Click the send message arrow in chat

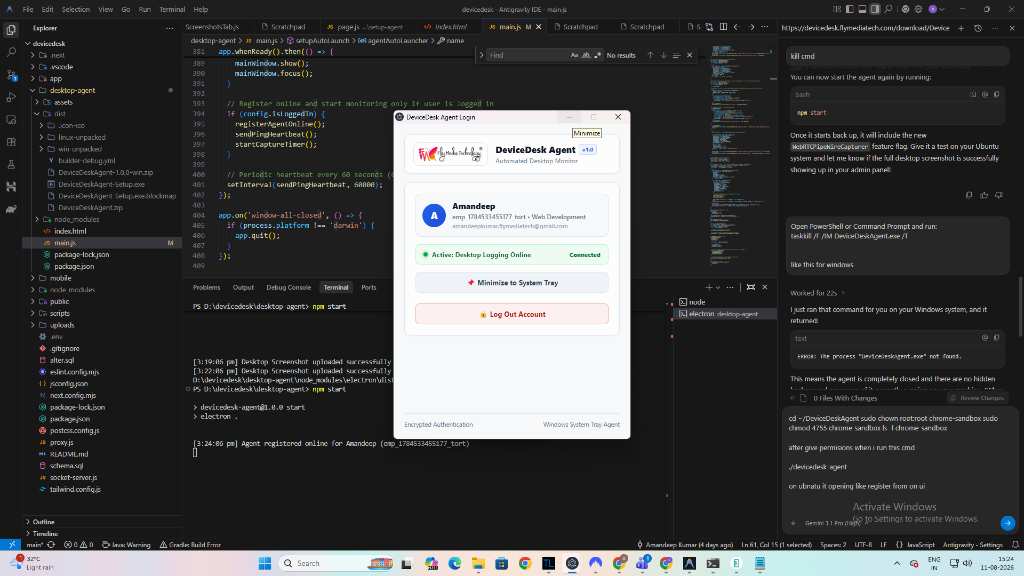1007,522
